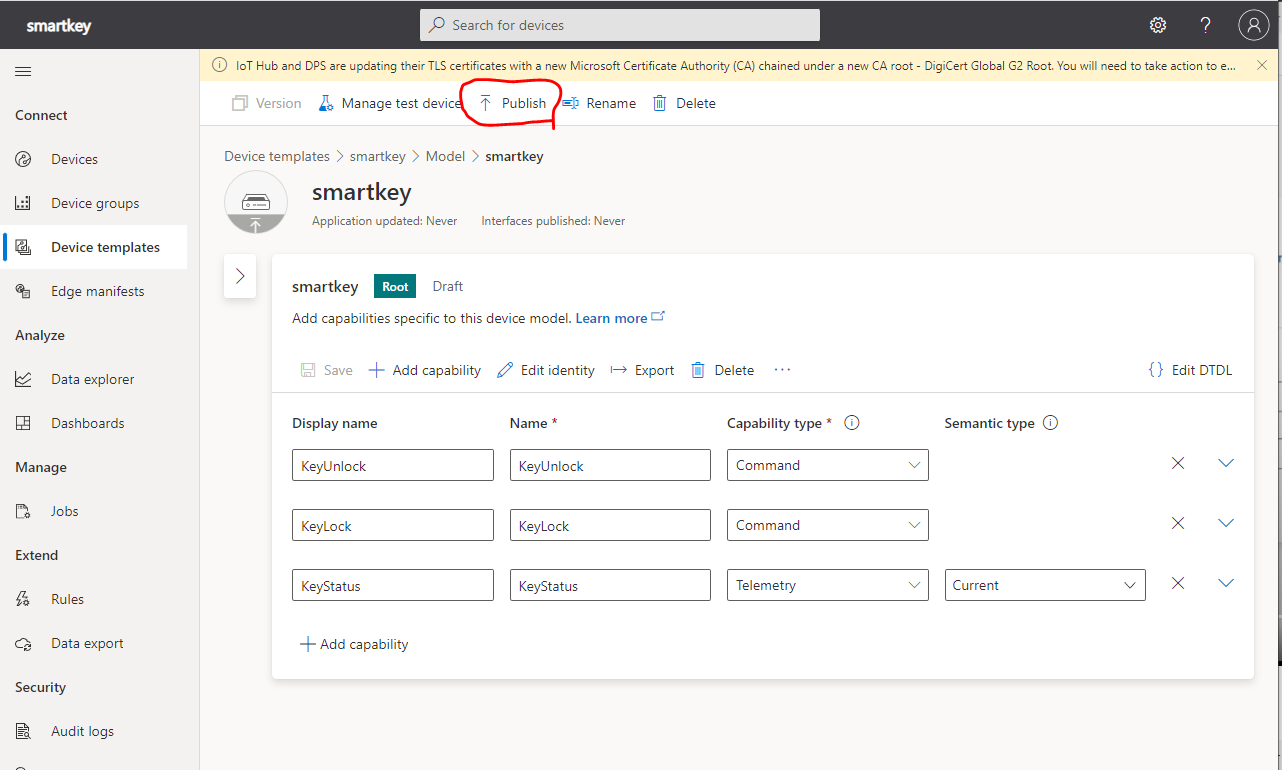Viewport: 1282px width, 770px height.
Task: Delete the template from top toolbar
Action: pos(684,103)
